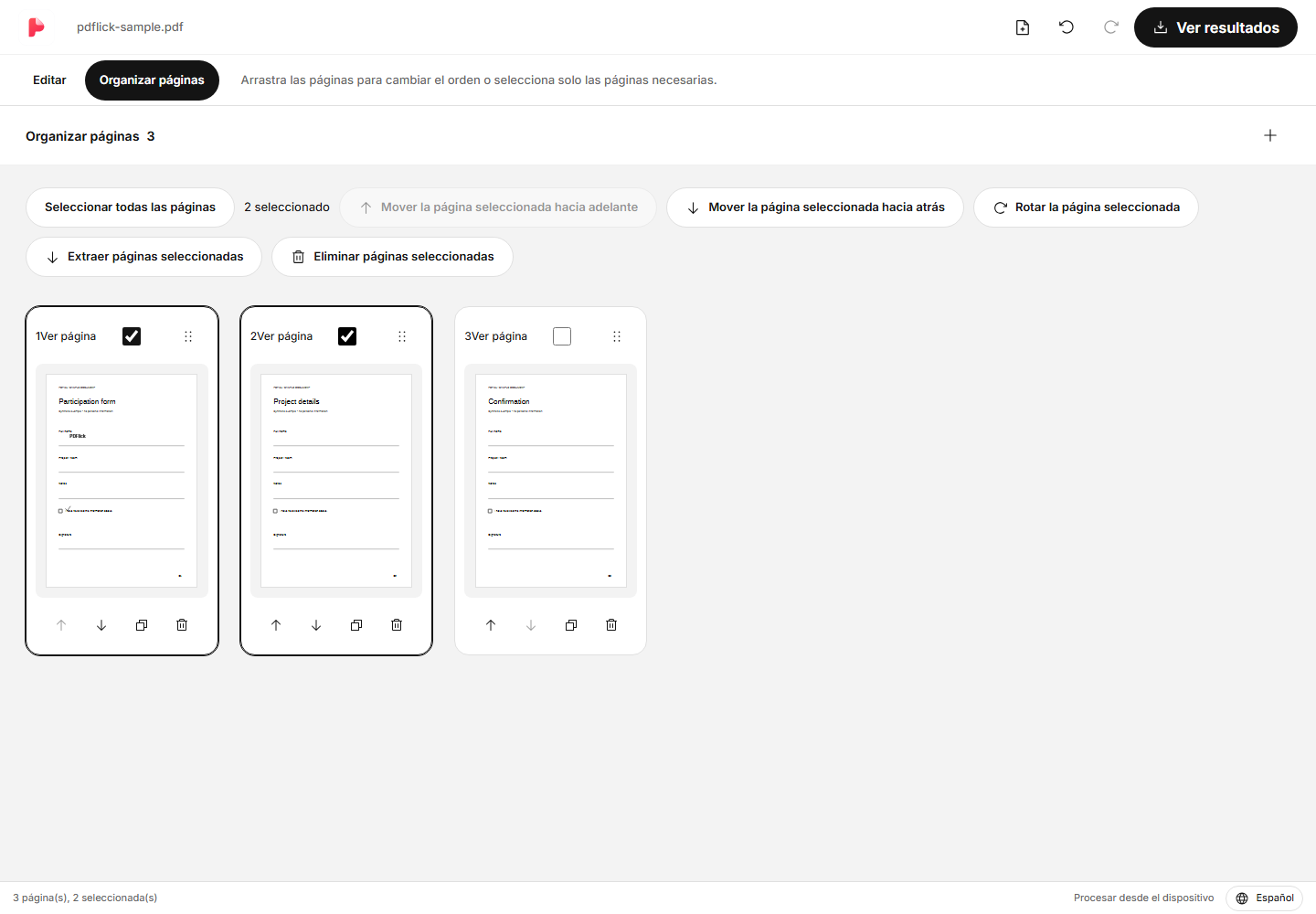Screen dimensions: 1316x914
Task: Uncheck the page 1 checkbox
Action: point(132,336)
